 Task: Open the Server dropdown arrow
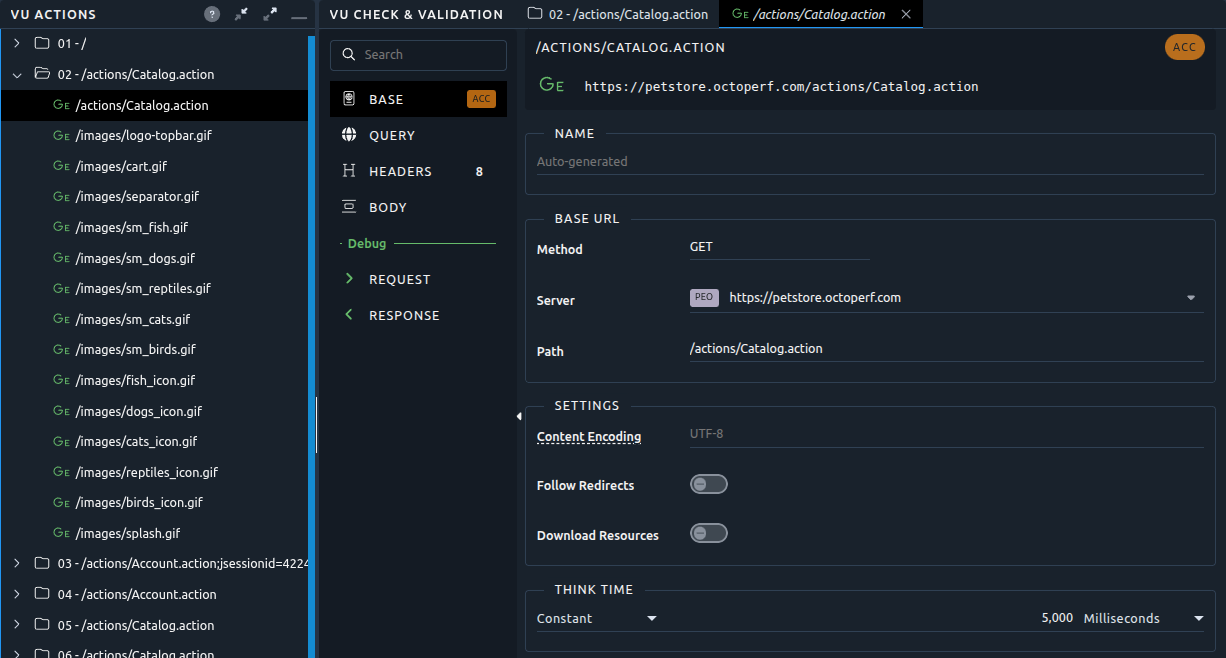coord(1191,298)
